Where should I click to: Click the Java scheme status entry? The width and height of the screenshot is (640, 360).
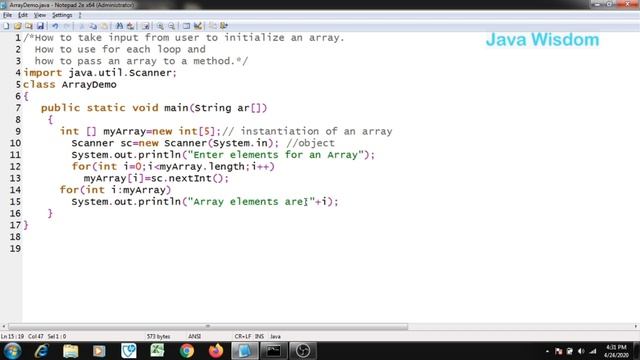(x=276, y=337)
